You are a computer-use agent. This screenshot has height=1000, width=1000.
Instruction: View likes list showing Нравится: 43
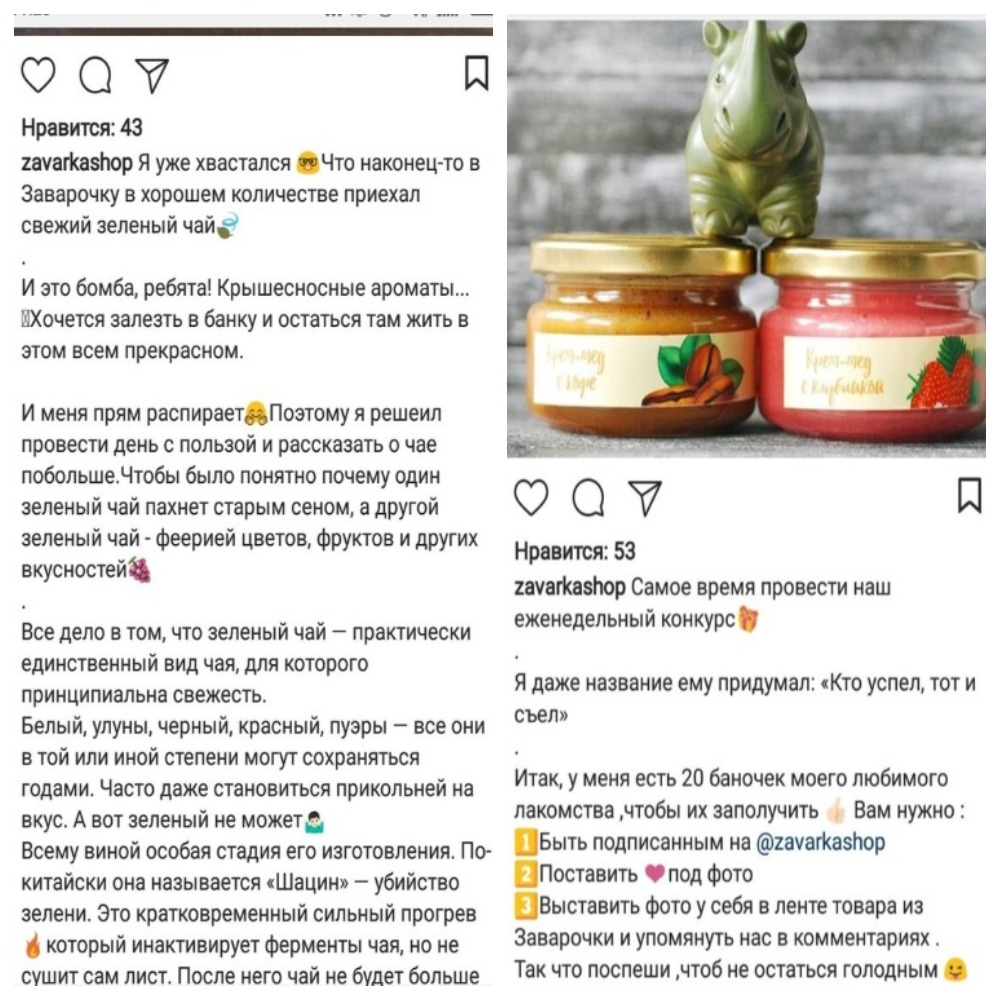click(x=82, y=128)
